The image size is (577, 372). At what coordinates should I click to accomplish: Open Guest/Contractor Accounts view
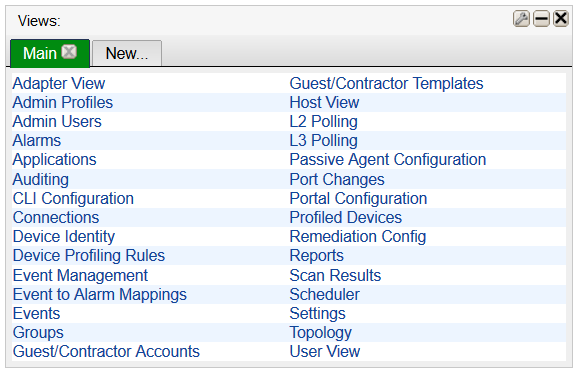coord(106,351)
